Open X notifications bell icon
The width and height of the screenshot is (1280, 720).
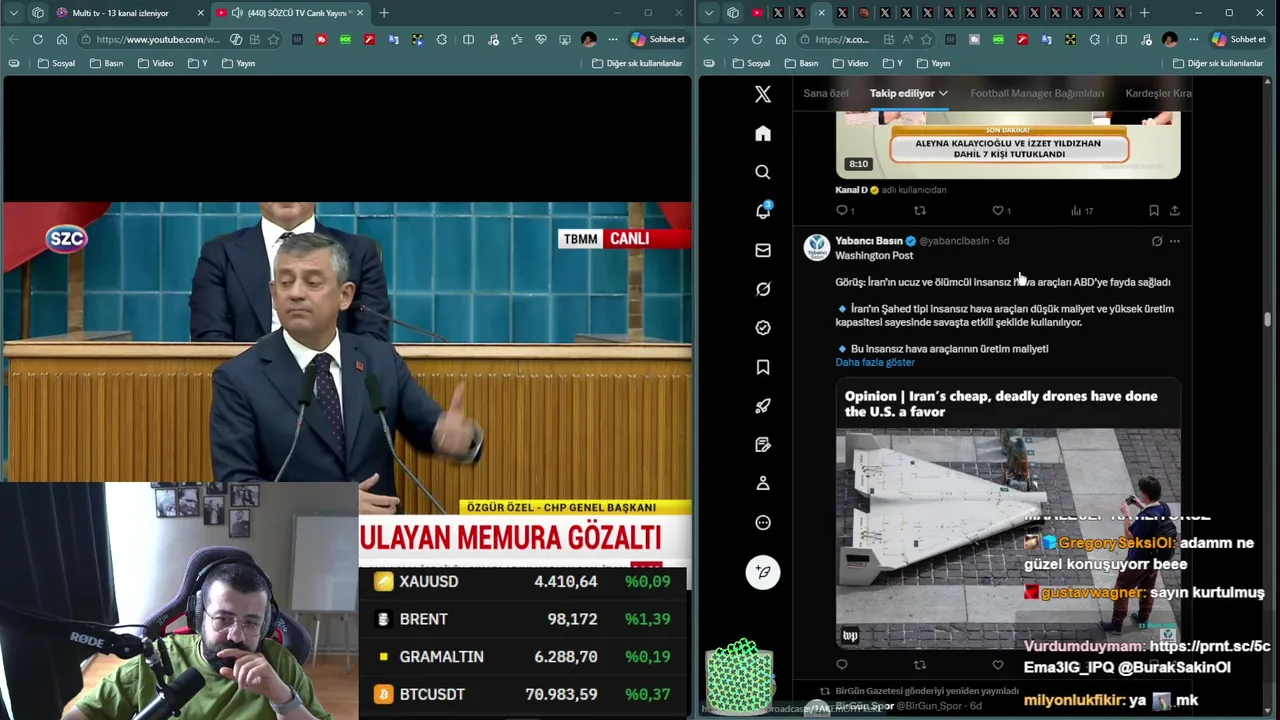(x=763, y=211)
